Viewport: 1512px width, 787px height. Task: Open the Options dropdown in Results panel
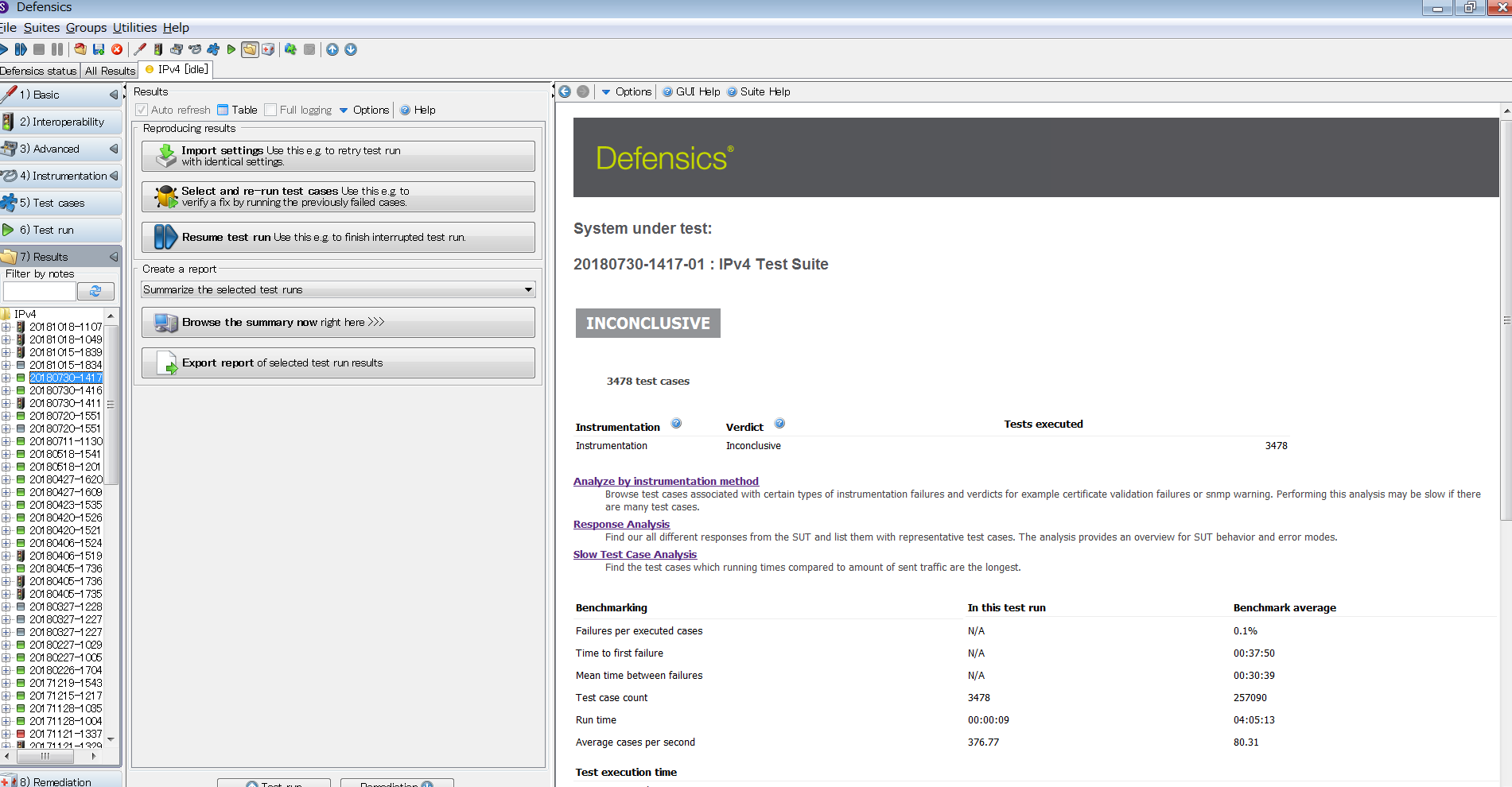point(364,110)
